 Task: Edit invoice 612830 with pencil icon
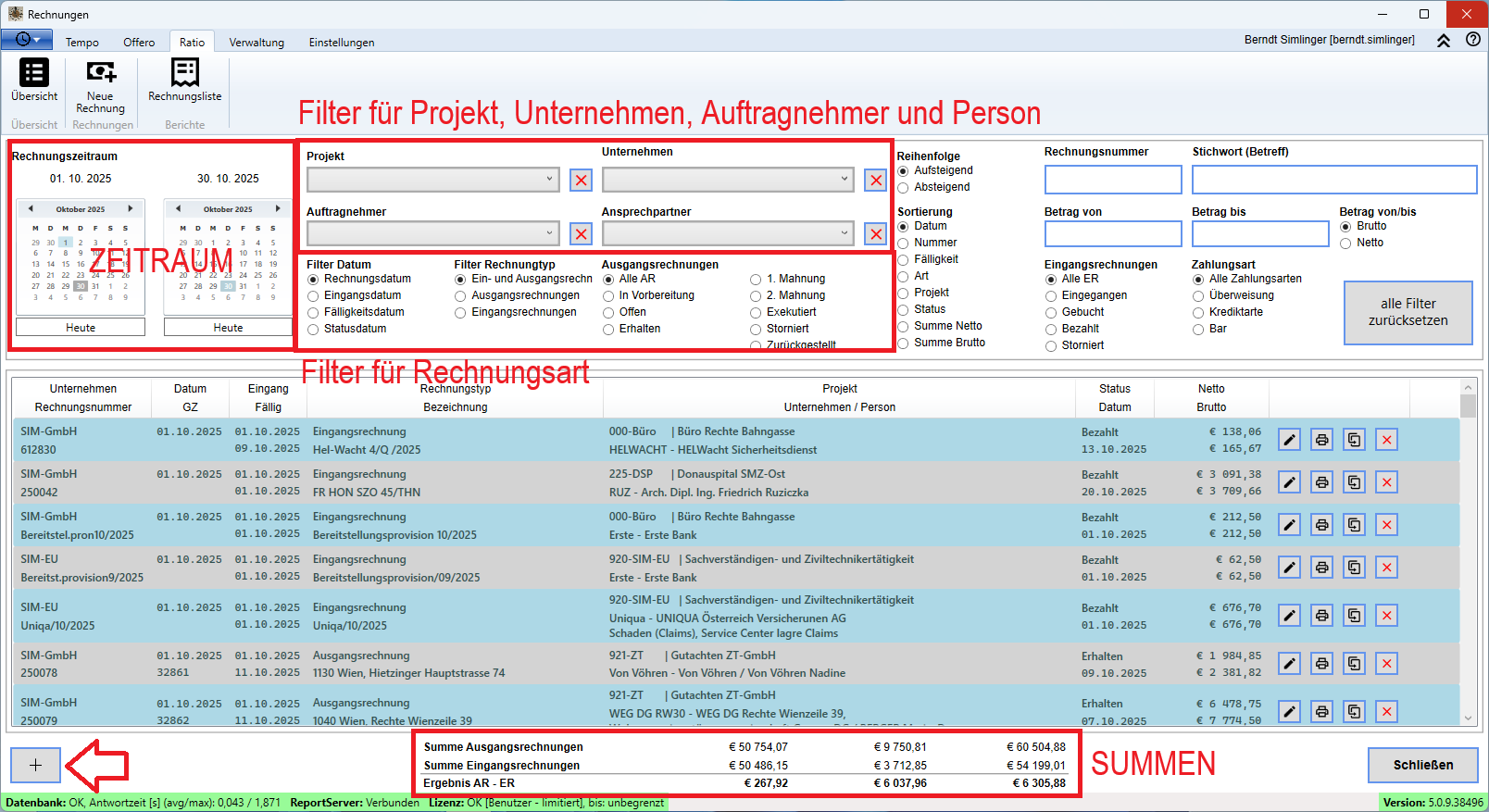click(x=1289, y=440)
